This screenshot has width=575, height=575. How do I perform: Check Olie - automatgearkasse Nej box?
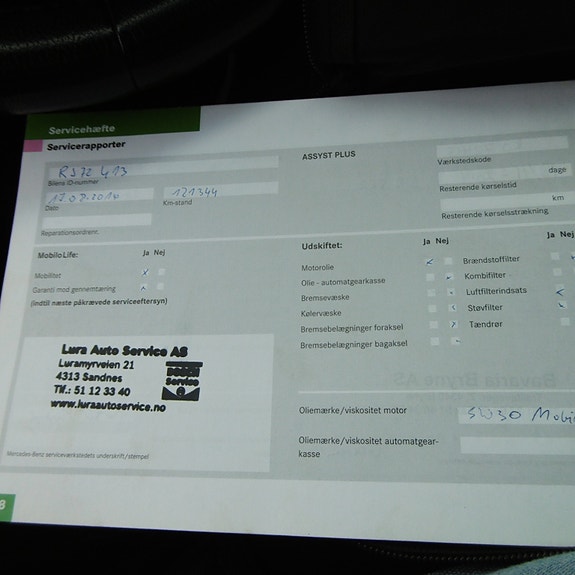click(449, 276)
